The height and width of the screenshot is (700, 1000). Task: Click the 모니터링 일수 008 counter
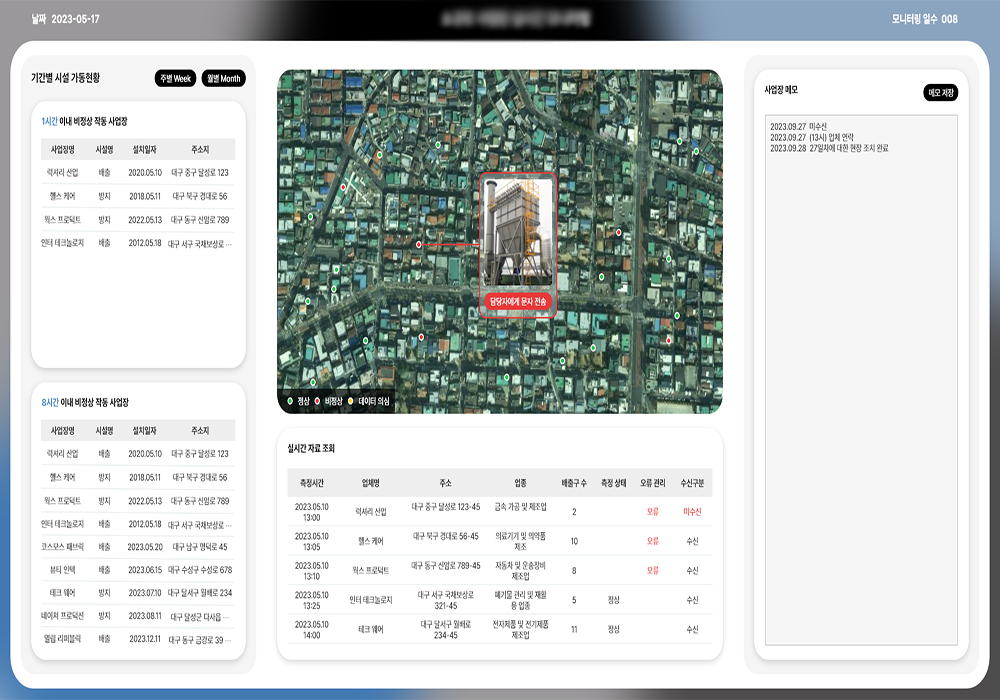924,19
